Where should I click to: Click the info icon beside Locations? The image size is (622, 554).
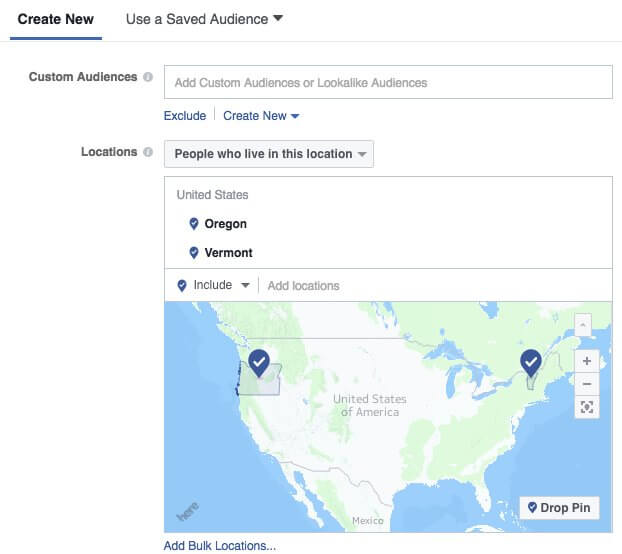(x=148, y=153)
